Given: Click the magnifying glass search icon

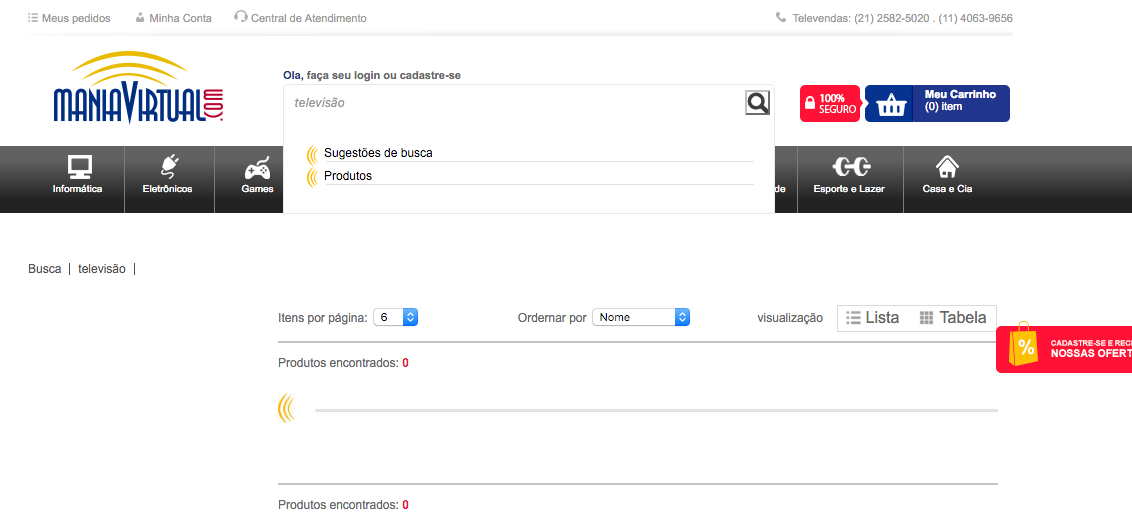Looking at the screenshot, I should click(757, 103).
